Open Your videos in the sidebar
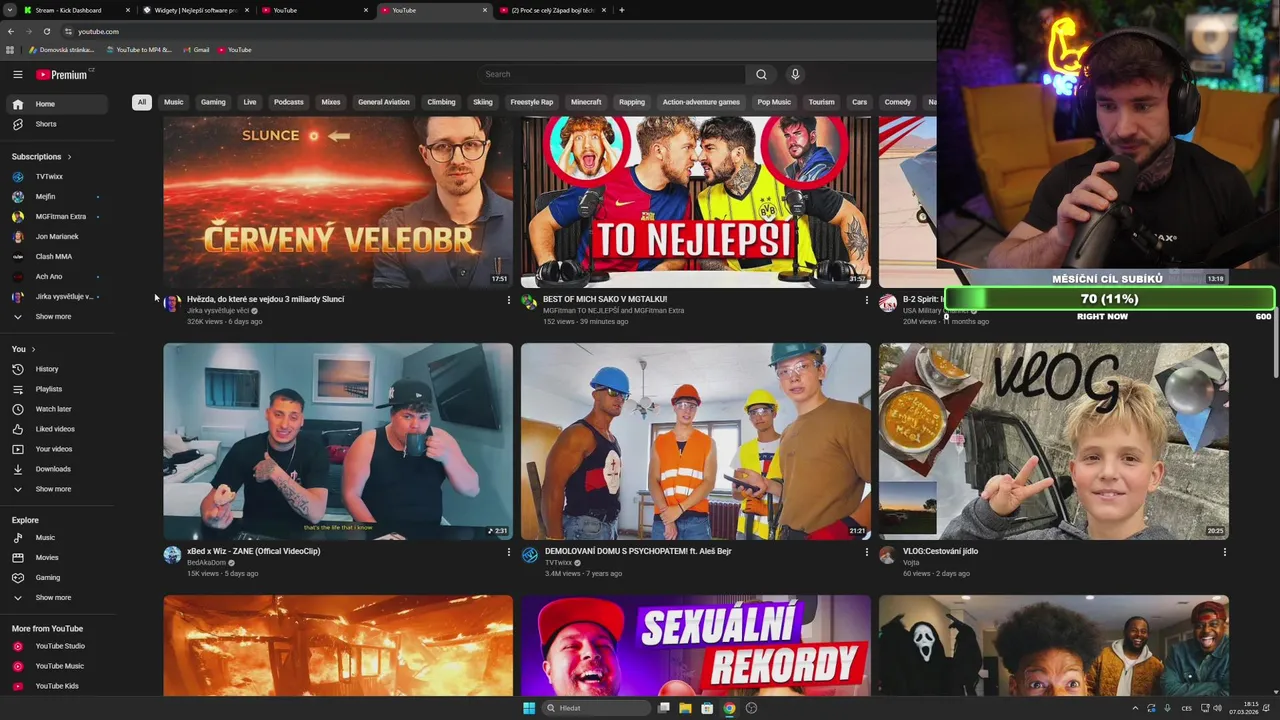Viewport: 1280px width, 720px height. tap(57, 449)
